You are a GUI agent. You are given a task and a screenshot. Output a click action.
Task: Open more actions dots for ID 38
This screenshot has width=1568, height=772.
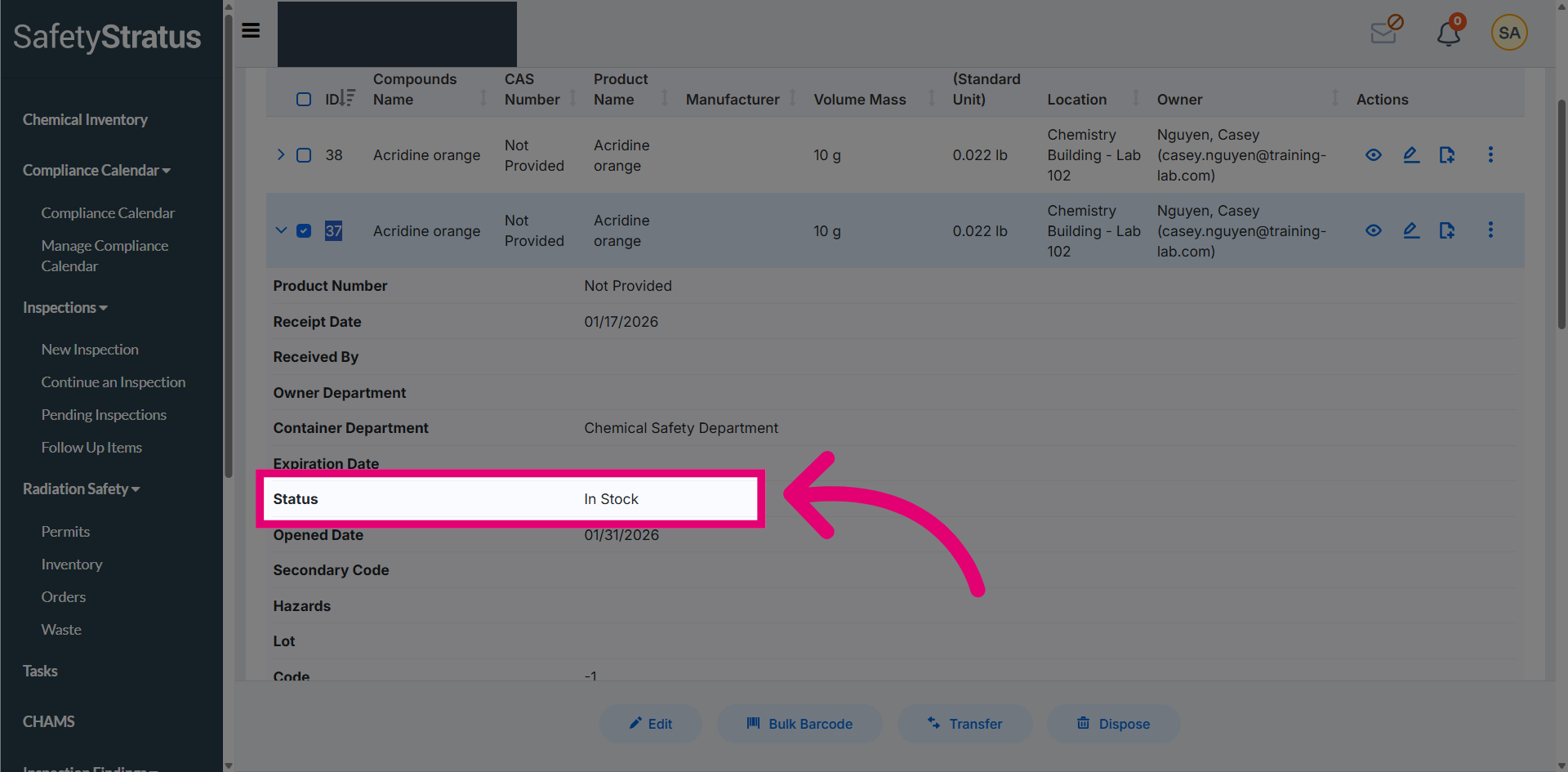click(1490, 154)
